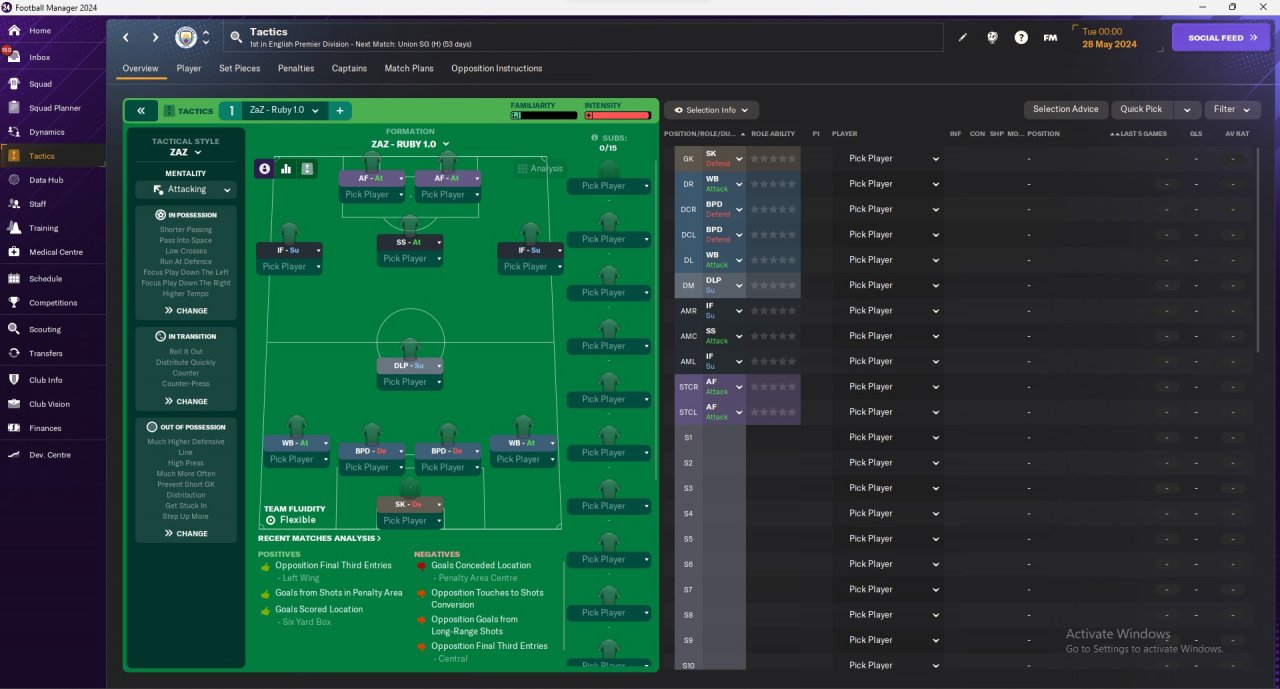The height and width of the screenshot is (689, 1280).
Task: Click the Social Feed button
Action: pyautogui.click(x=1221, y=38)
